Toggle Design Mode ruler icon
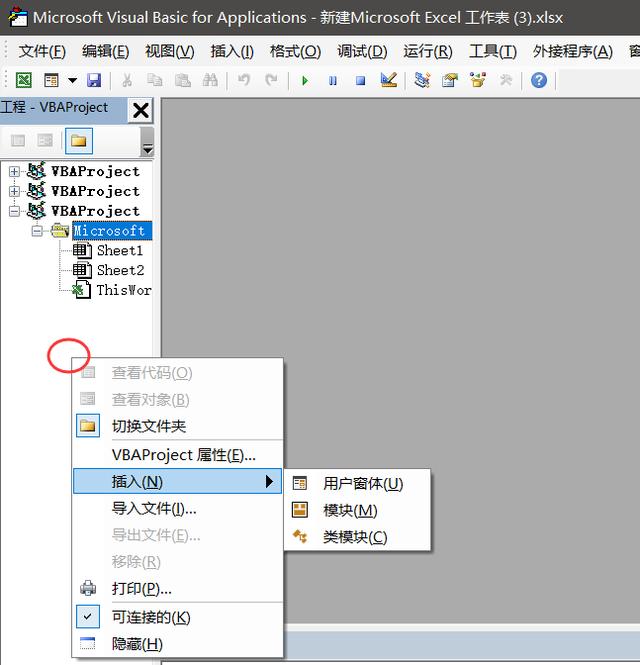The image size is (640, 665). [388, 80]
